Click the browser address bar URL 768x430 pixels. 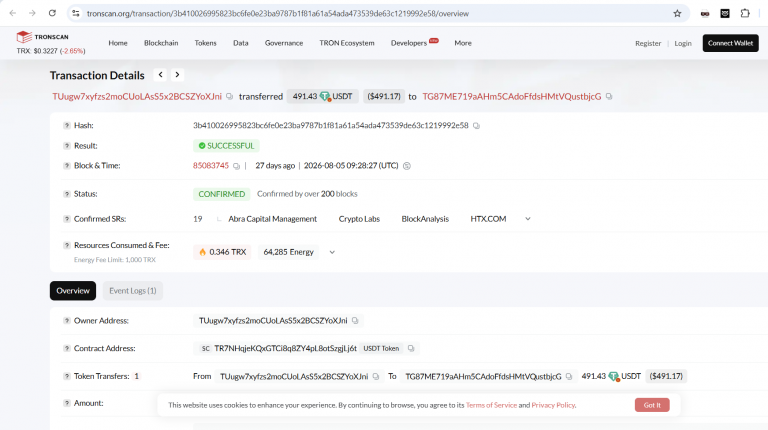pos(278,13)
